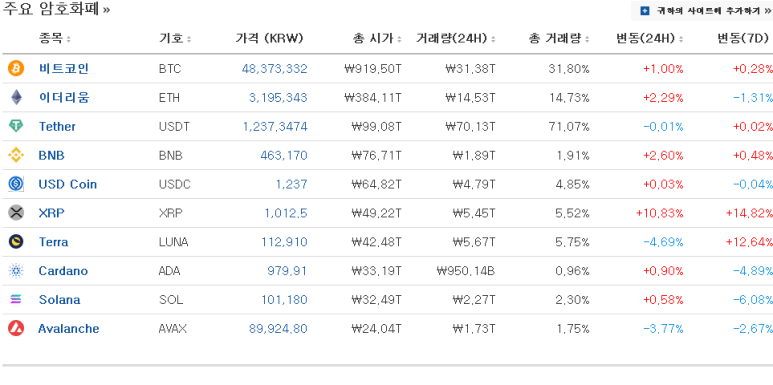
Task: Click Tether 24H volume ₩70.13T
Action: pyautogui.click(x=470, y=127)
